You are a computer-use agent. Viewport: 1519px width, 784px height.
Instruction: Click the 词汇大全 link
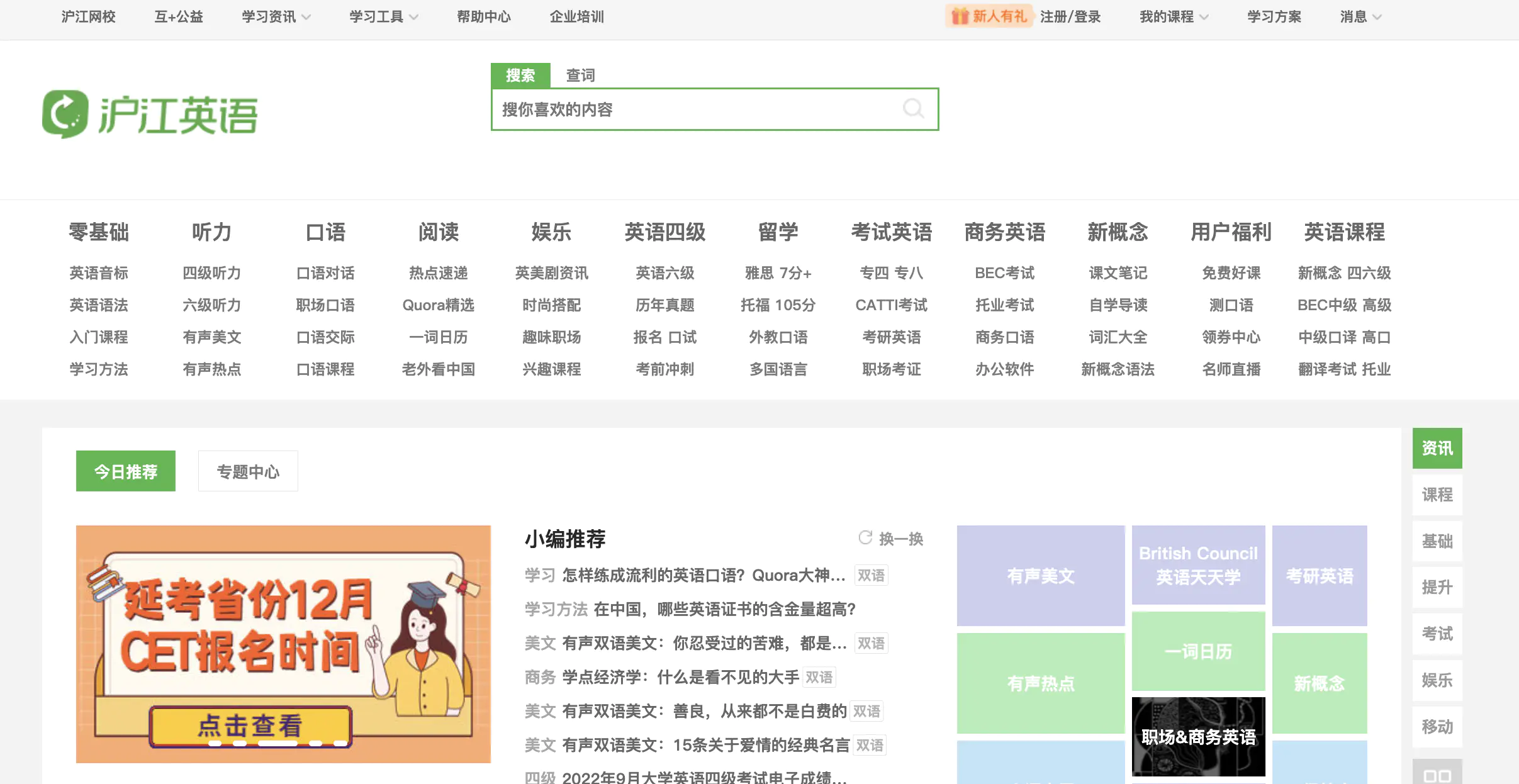tap(1118, 337)
